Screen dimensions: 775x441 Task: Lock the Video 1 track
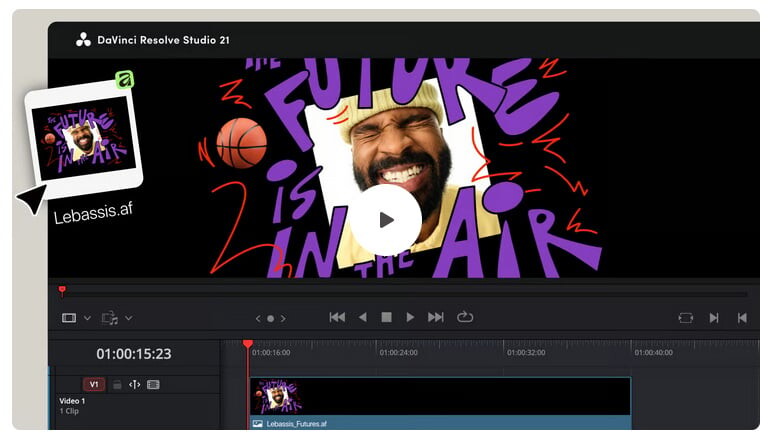[x=116, y=384]
